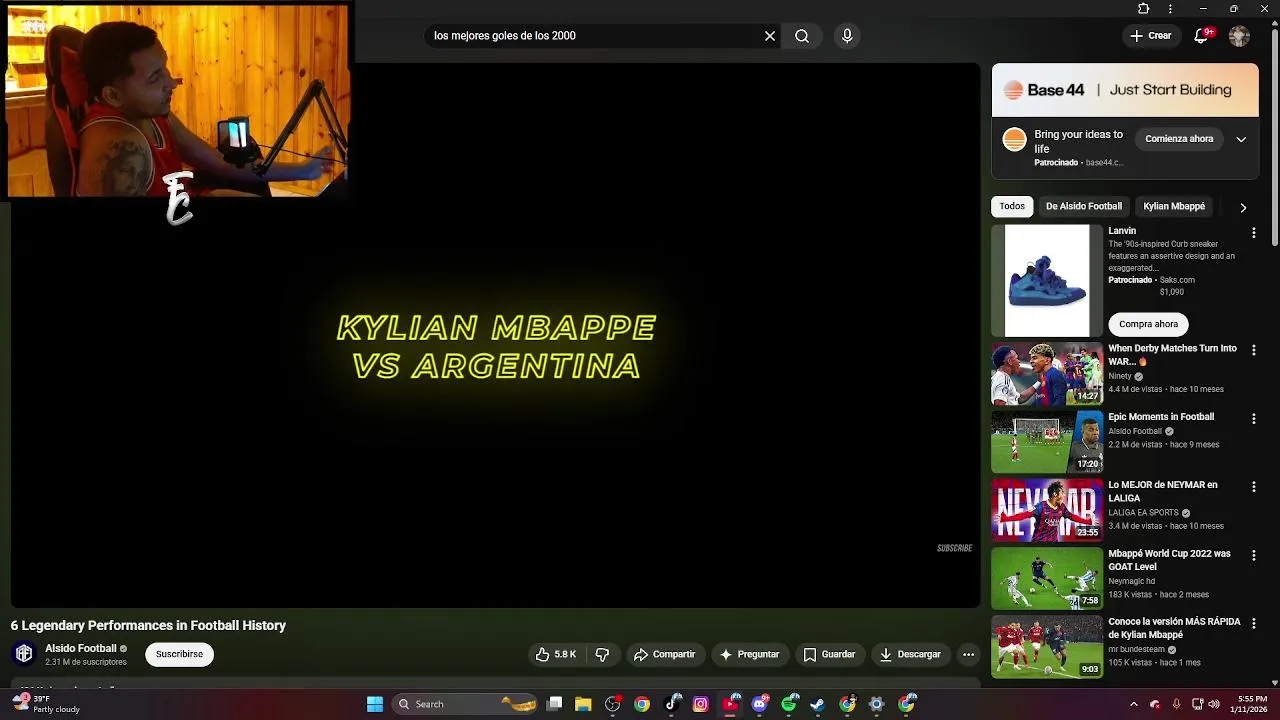Screen dimensions: 1280x720
Task: Open the Alsido Football channel avatar
Action: click(x=24, y=654)
